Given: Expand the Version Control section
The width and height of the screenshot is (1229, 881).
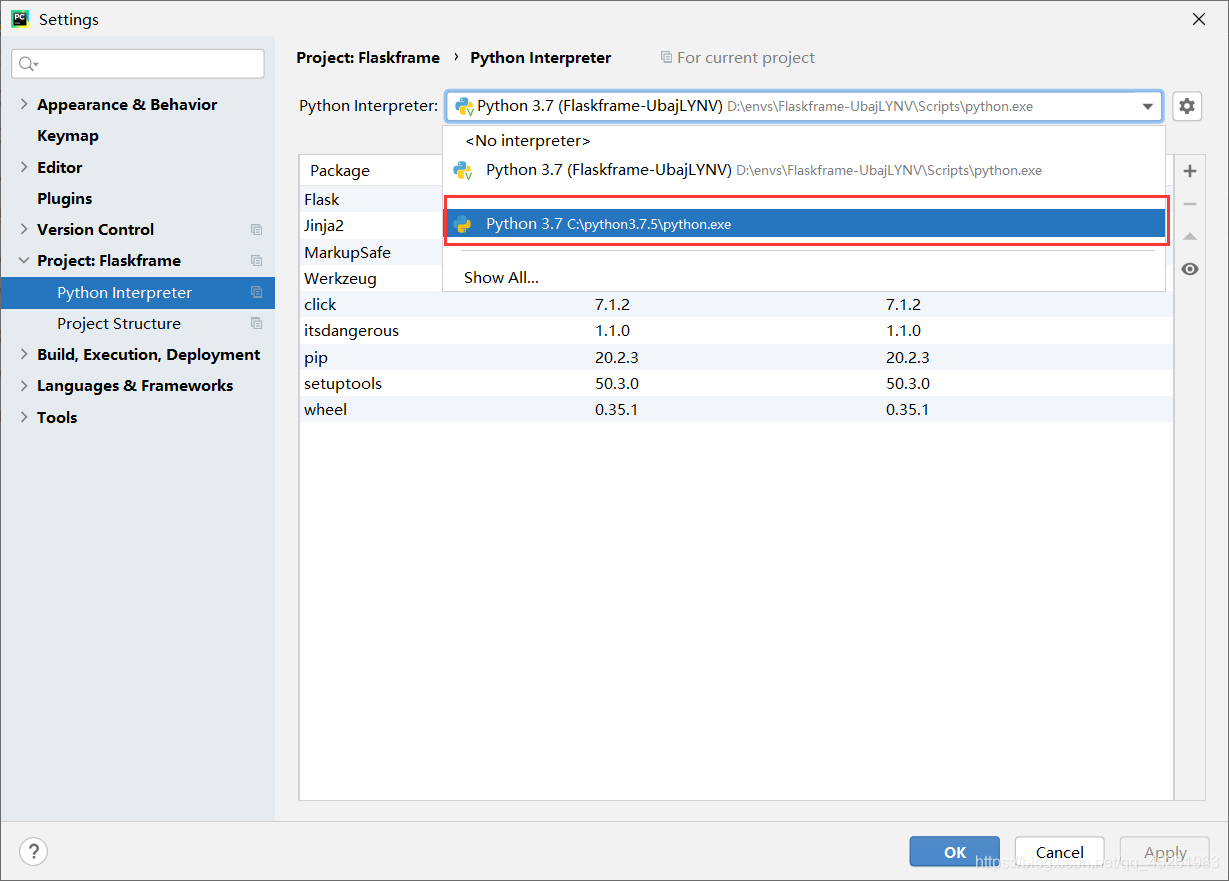Looking at the screenshot, I should click(24, 230).
